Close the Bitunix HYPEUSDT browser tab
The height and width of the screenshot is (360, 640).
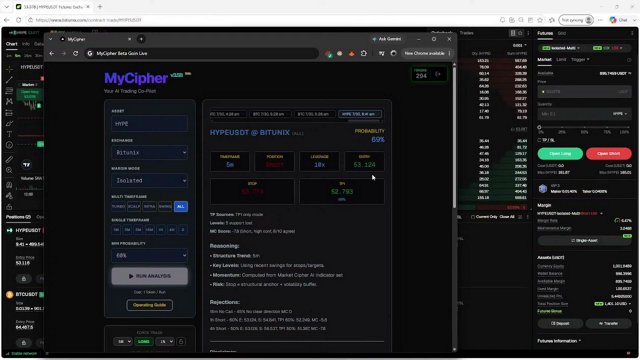pos(88,7)
